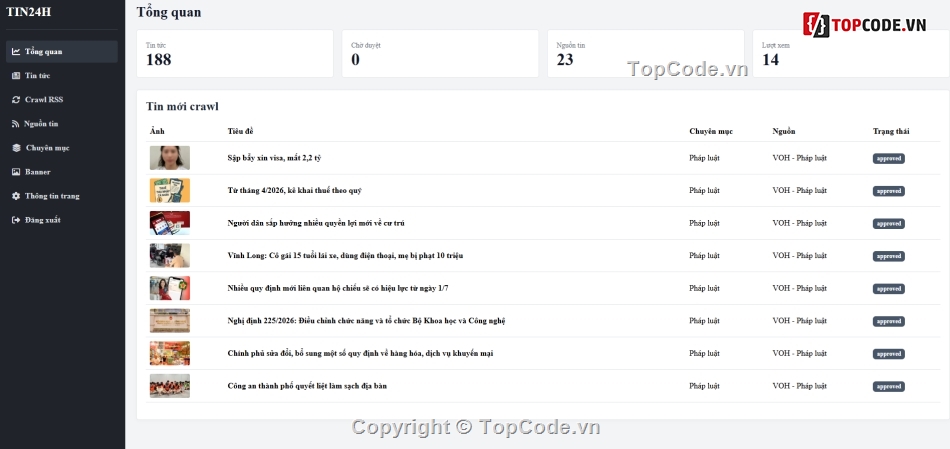Click title 'Nghị định 225/2026: Điều chỉnh chức năng'
The height and width of the screenshot is (449, 950).
point(367,321)
